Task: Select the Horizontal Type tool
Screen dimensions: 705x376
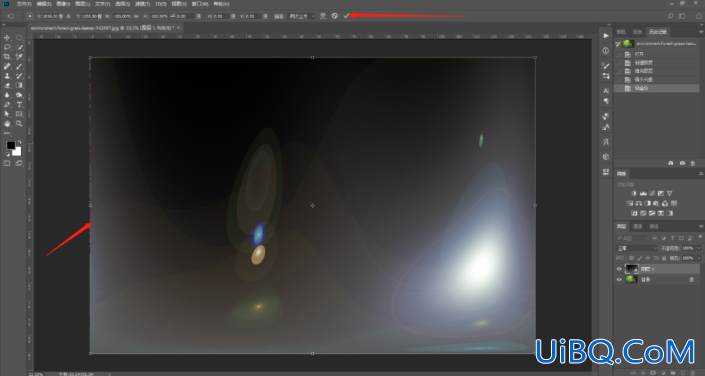Action: (x=19, y=105)
